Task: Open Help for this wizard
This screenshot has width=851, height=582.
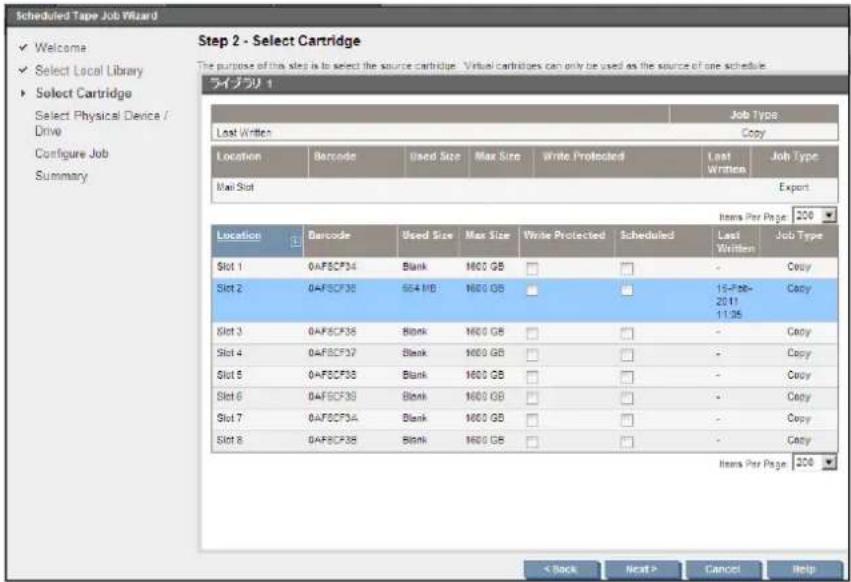Action: (x=804, y=570)
